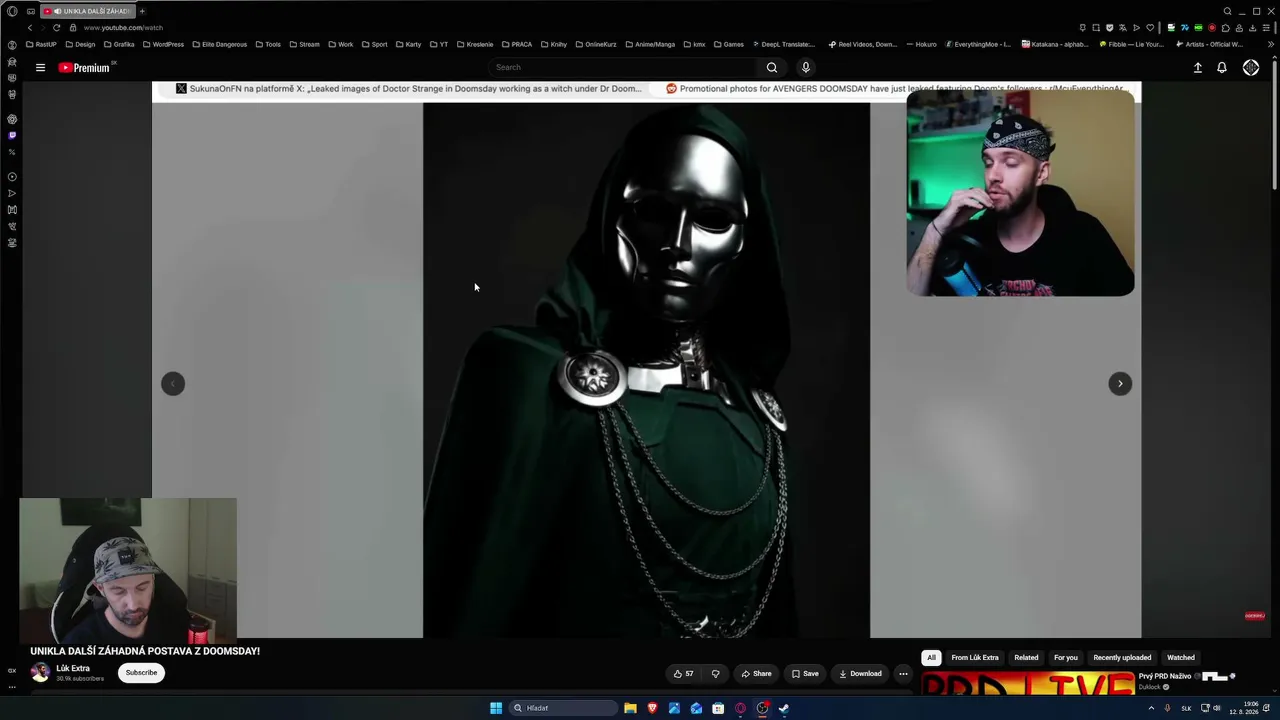Select the 'From Lůk Extra' filter chip
Image resolution: width=1280 pixels, height=720 pixels.
(975, 658)
